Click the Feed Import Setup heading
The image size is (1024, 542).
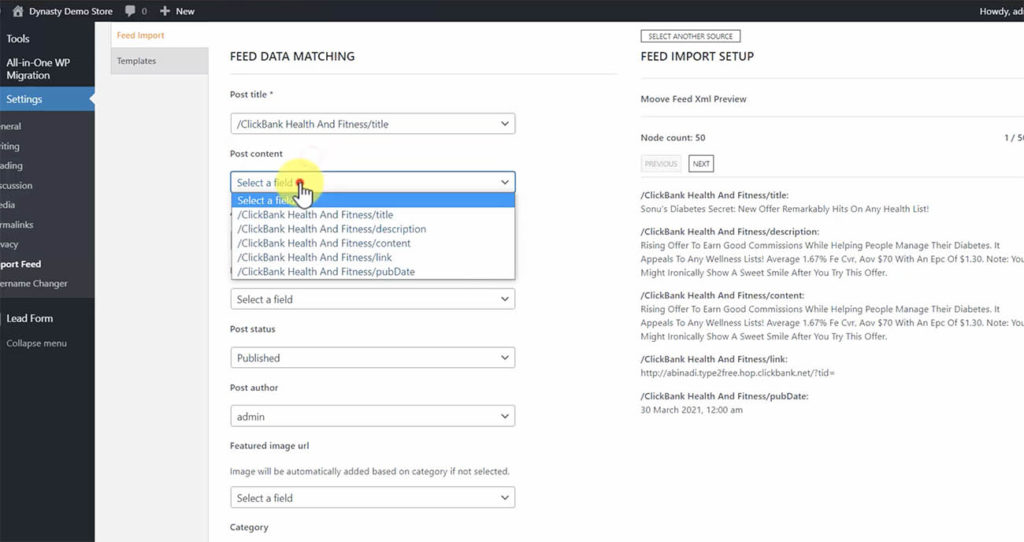[697, 57]
